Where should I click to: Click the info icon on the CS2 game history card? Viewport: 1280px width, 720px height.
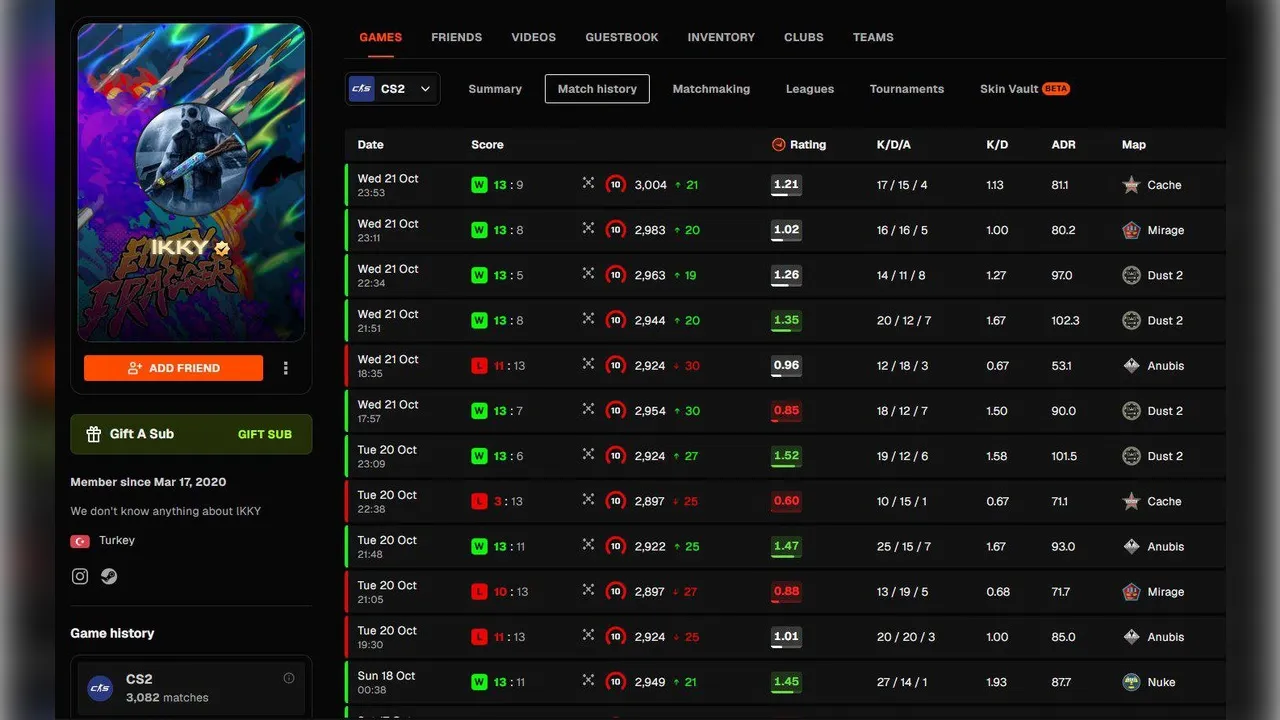(289, 678)
